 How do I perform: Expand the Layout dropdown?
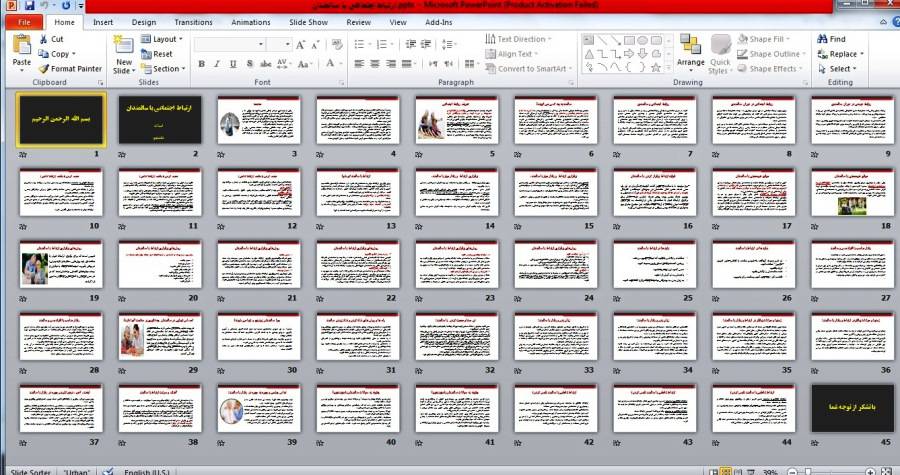pyautogui.click(x=164, y=39)
